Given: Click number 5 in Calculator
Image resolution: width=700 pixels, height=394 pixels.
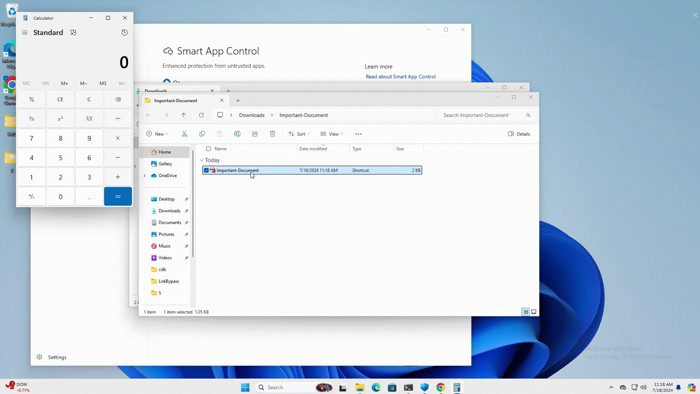Looking at the screenshot, I should (x=60, y=158).
